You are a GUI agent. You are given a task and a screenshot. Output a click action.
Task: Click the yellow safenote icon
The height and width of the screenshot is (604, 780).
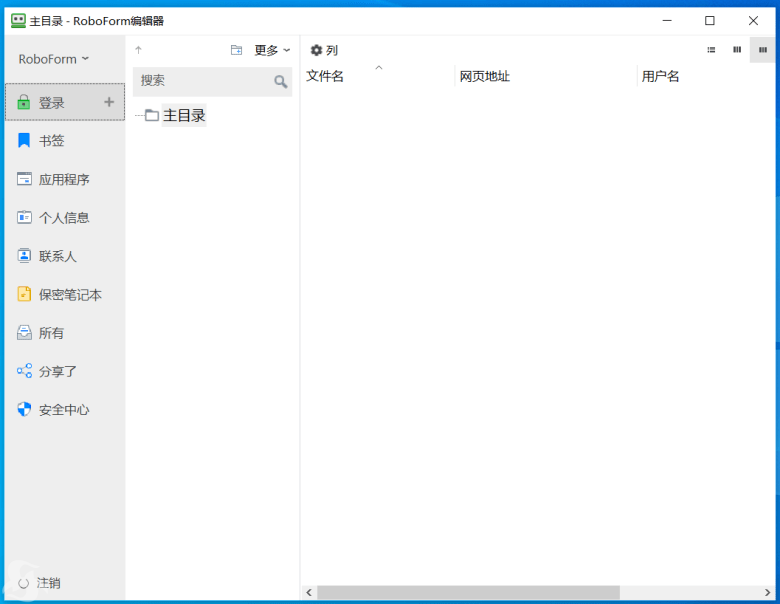tap(23, 294)
